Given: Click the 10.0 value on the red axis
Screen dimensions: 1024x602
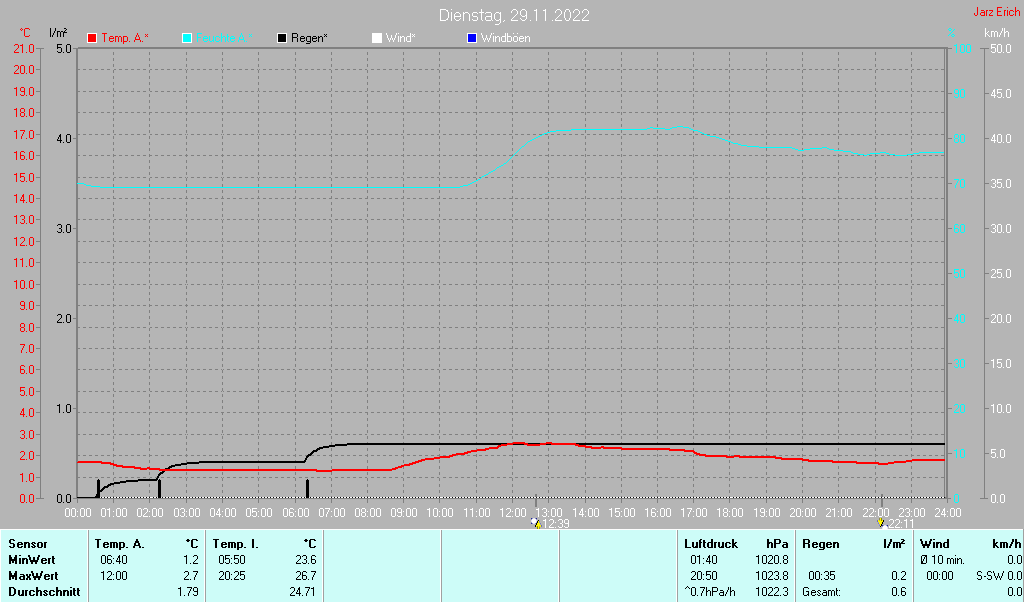Looking at the screenshot, I should point(24,285).
